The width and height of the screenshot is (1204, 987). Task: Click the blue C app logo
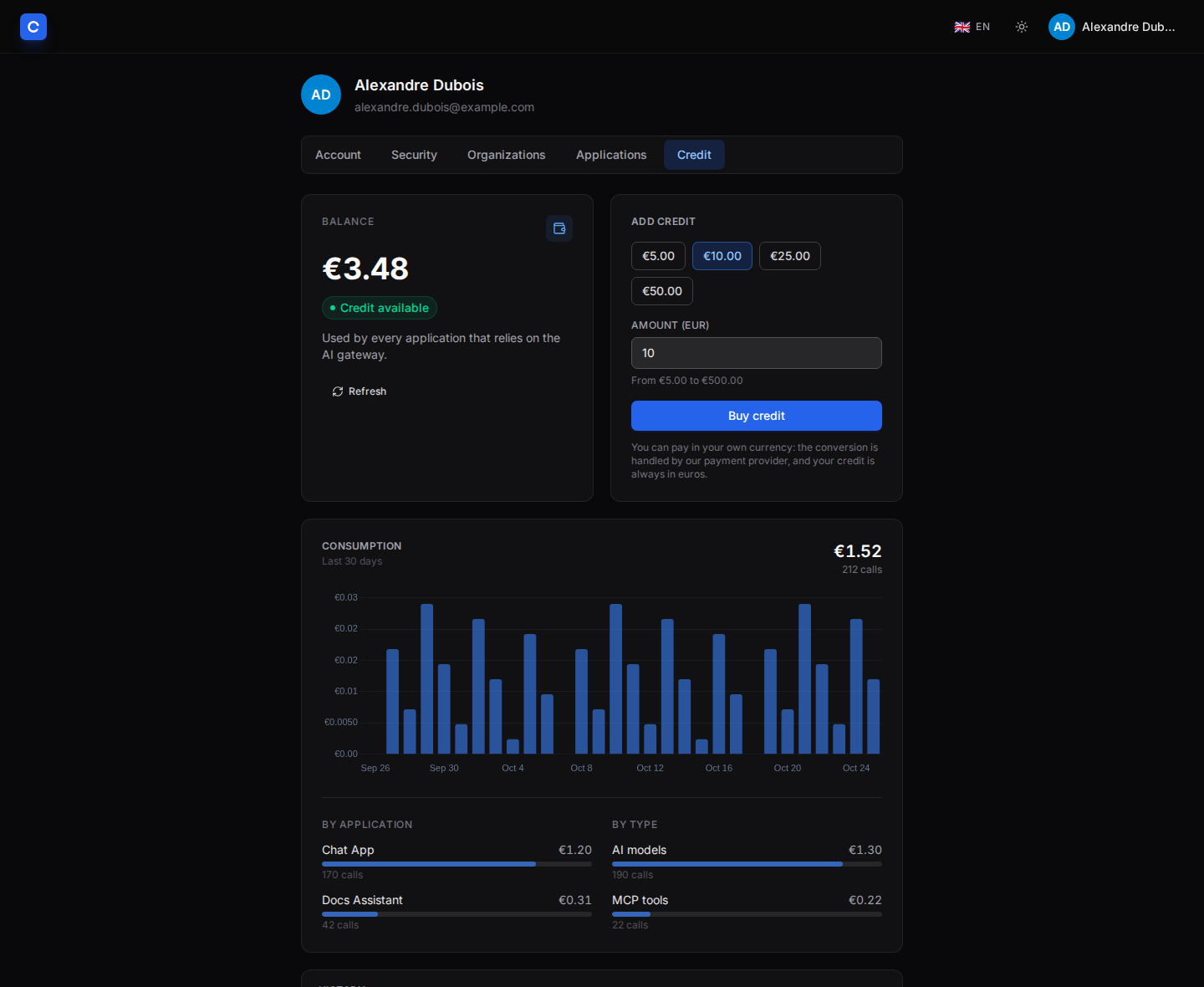[x=33, y=27]
